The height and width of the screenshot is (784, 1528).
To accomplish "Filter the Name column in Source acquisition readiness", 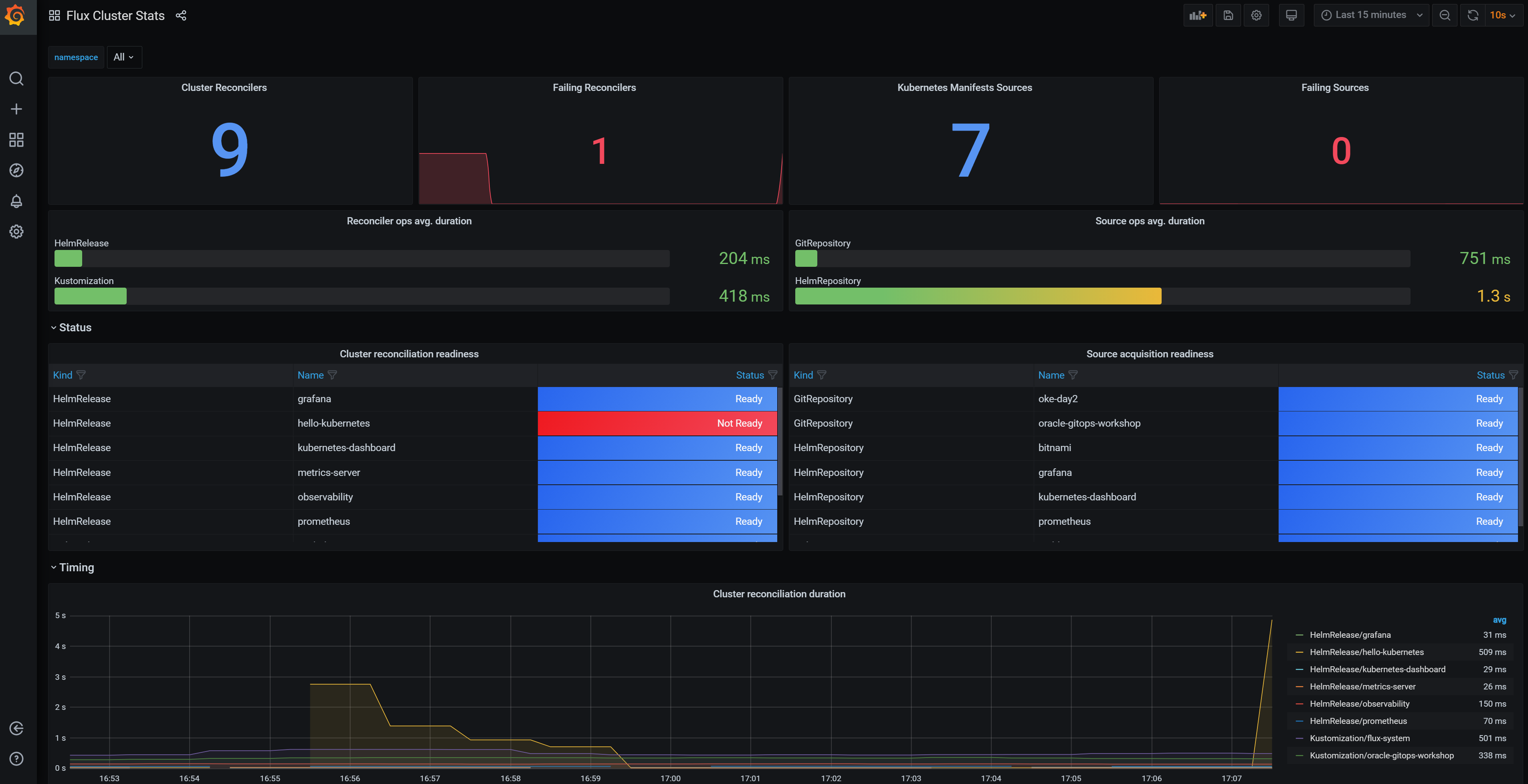I will click(x=1073, y=375).
